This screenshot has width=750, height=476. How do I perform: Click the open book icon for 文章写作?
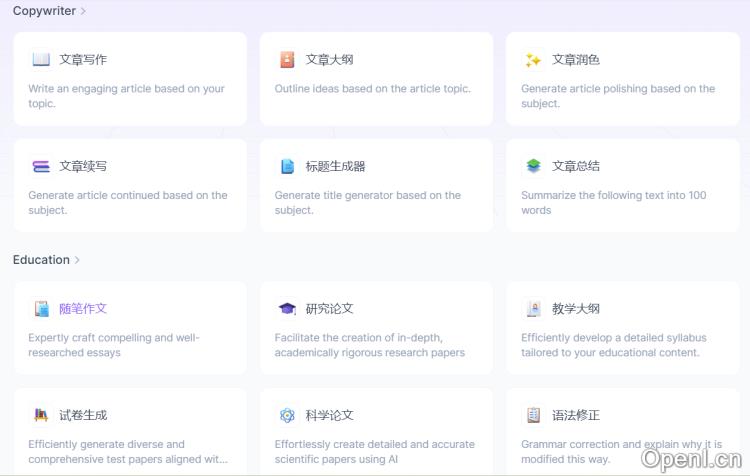(x=41, y=60)
